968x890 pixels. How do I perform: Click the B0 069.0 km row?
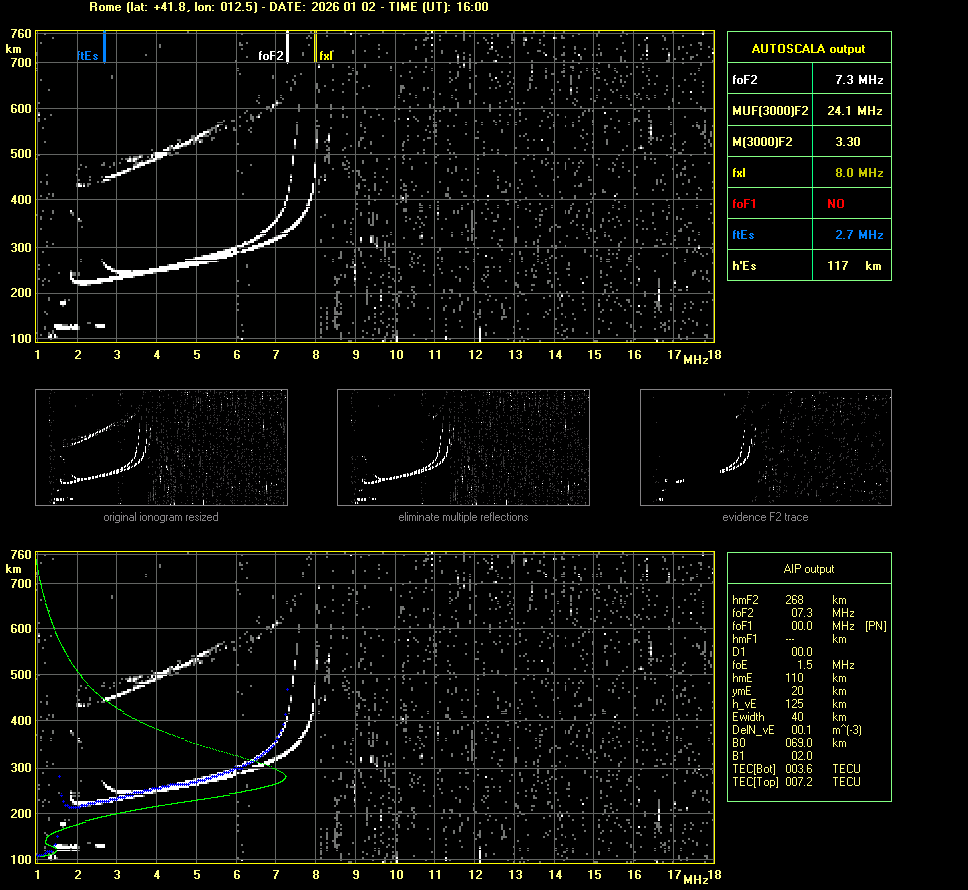pyautogui.click(x=790, y=743)
